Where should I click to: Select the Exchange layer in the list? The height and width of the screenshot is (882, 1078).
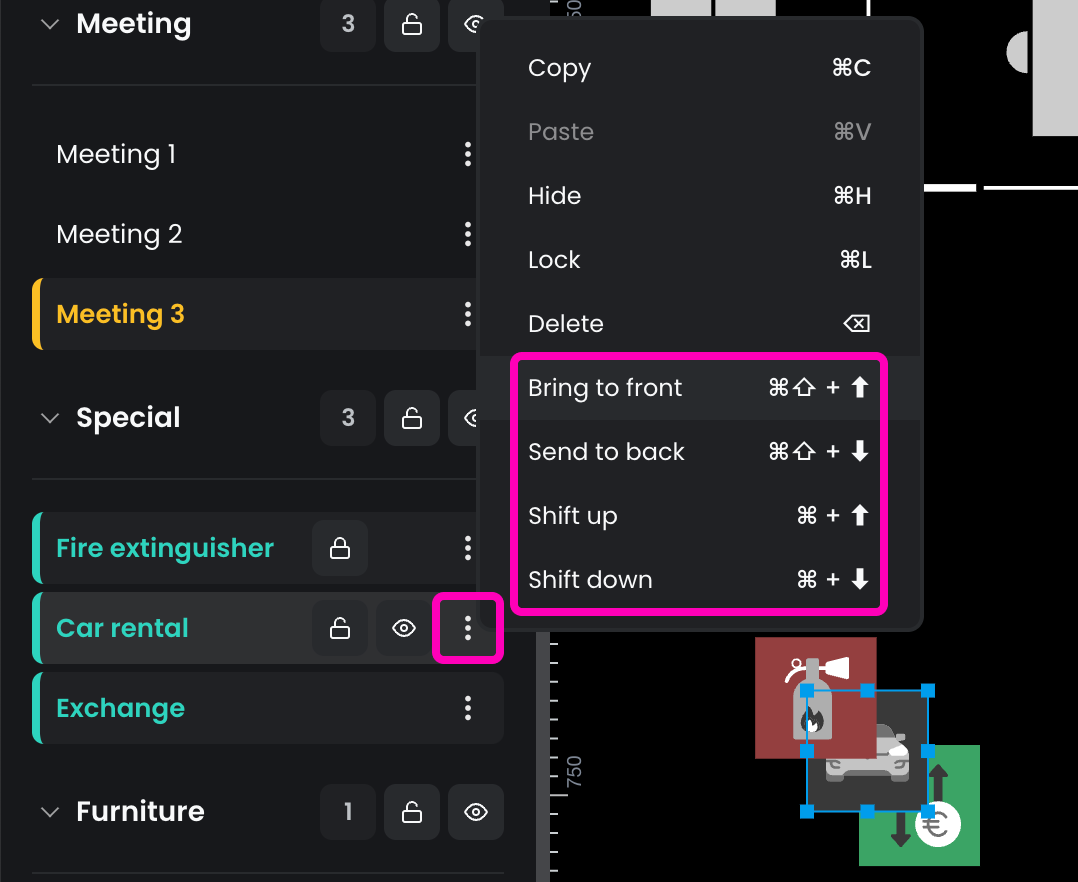[x=121, y=708]
